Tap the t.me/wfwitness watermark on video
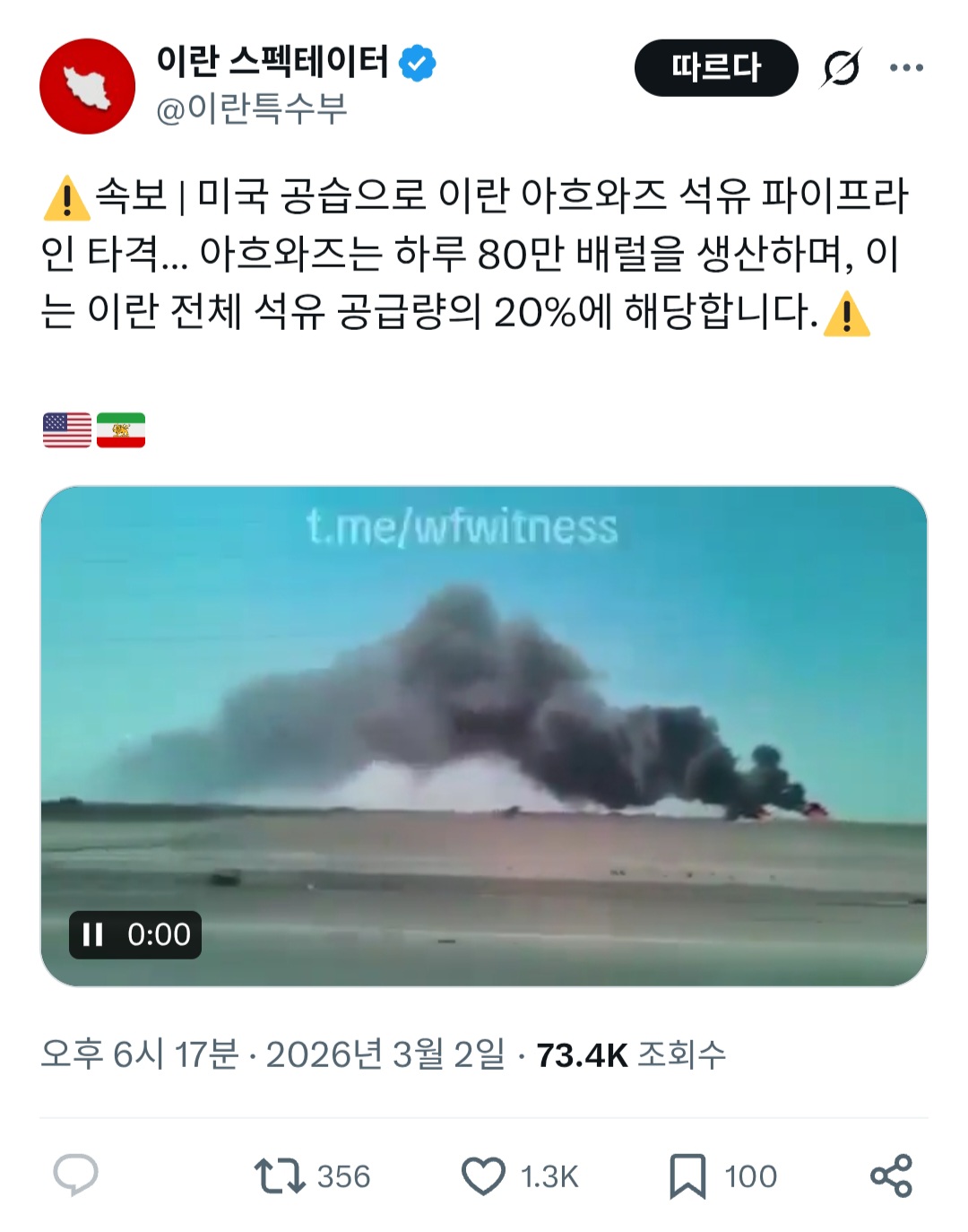 (x=462, y=526)
